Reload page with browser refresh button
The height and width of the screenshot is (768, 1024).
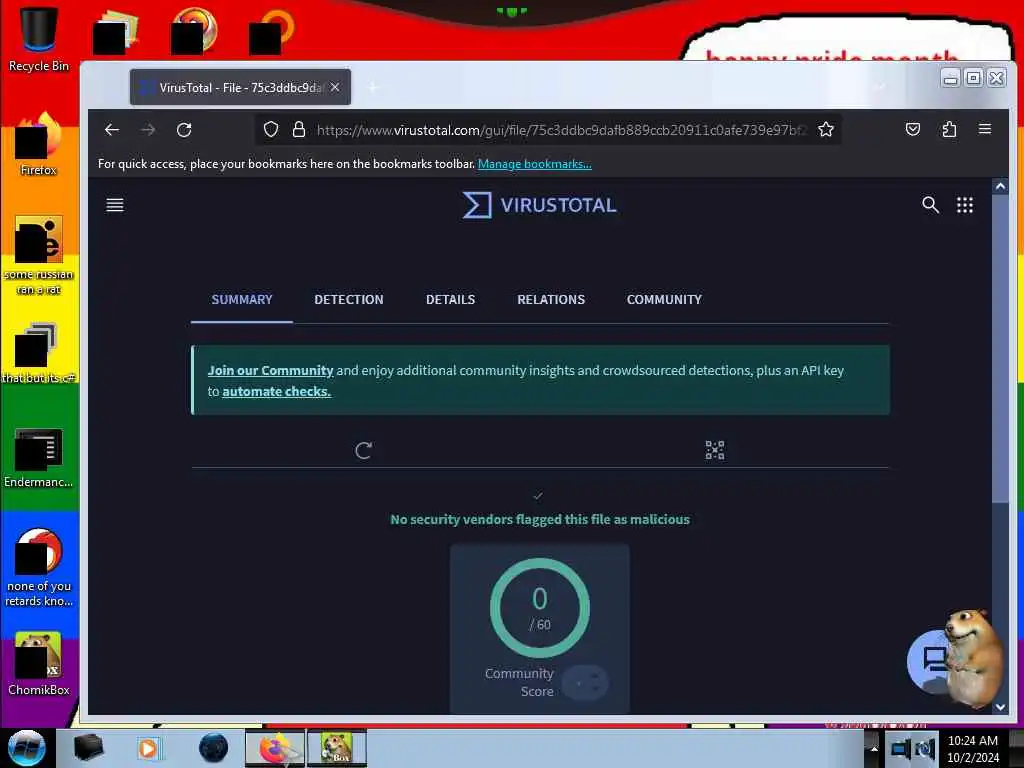tap(184, 130)
